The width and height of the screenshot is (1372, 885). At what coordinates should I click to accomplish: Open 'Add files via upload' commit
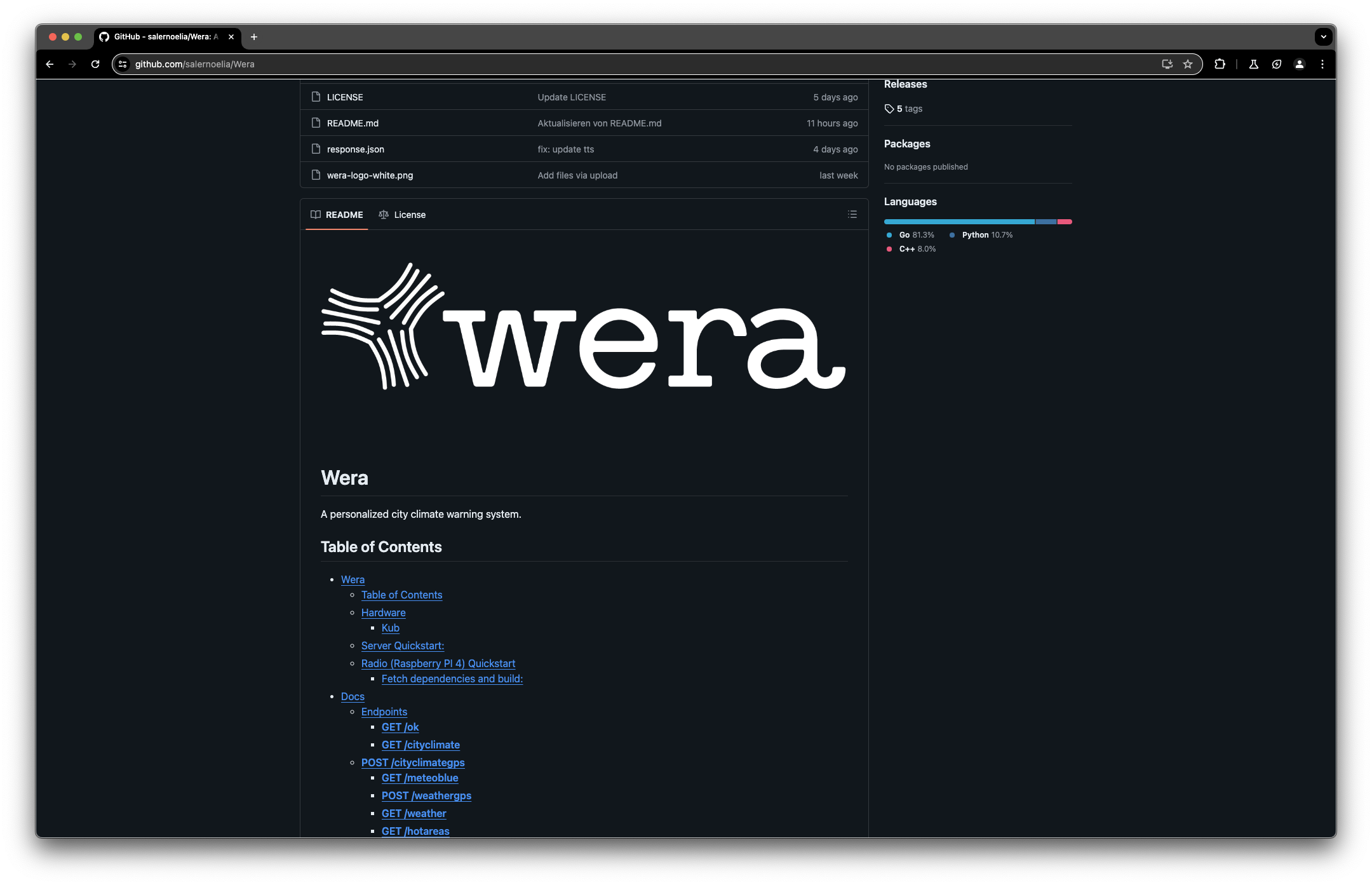click(x=577, y=175)
